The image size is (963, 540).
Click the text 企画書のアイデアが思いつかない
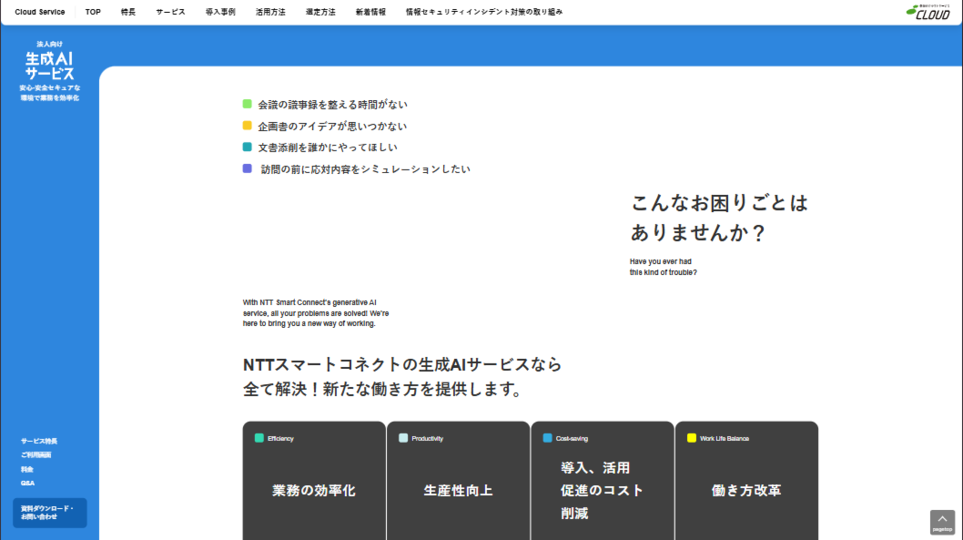coord(332,126)
